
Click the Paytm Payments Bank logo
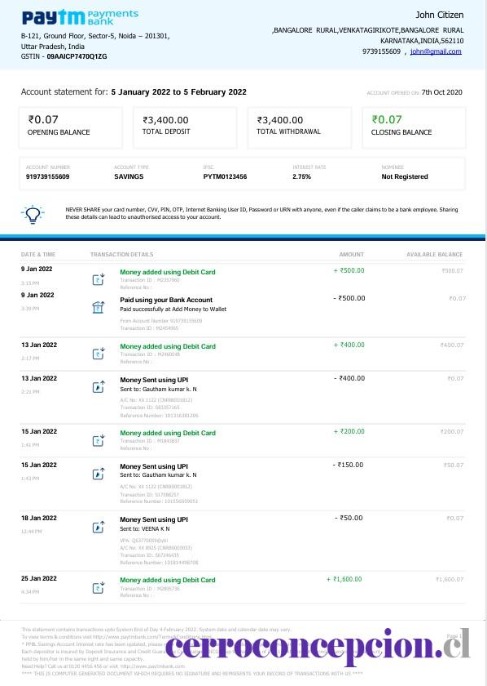coord(80,17)
